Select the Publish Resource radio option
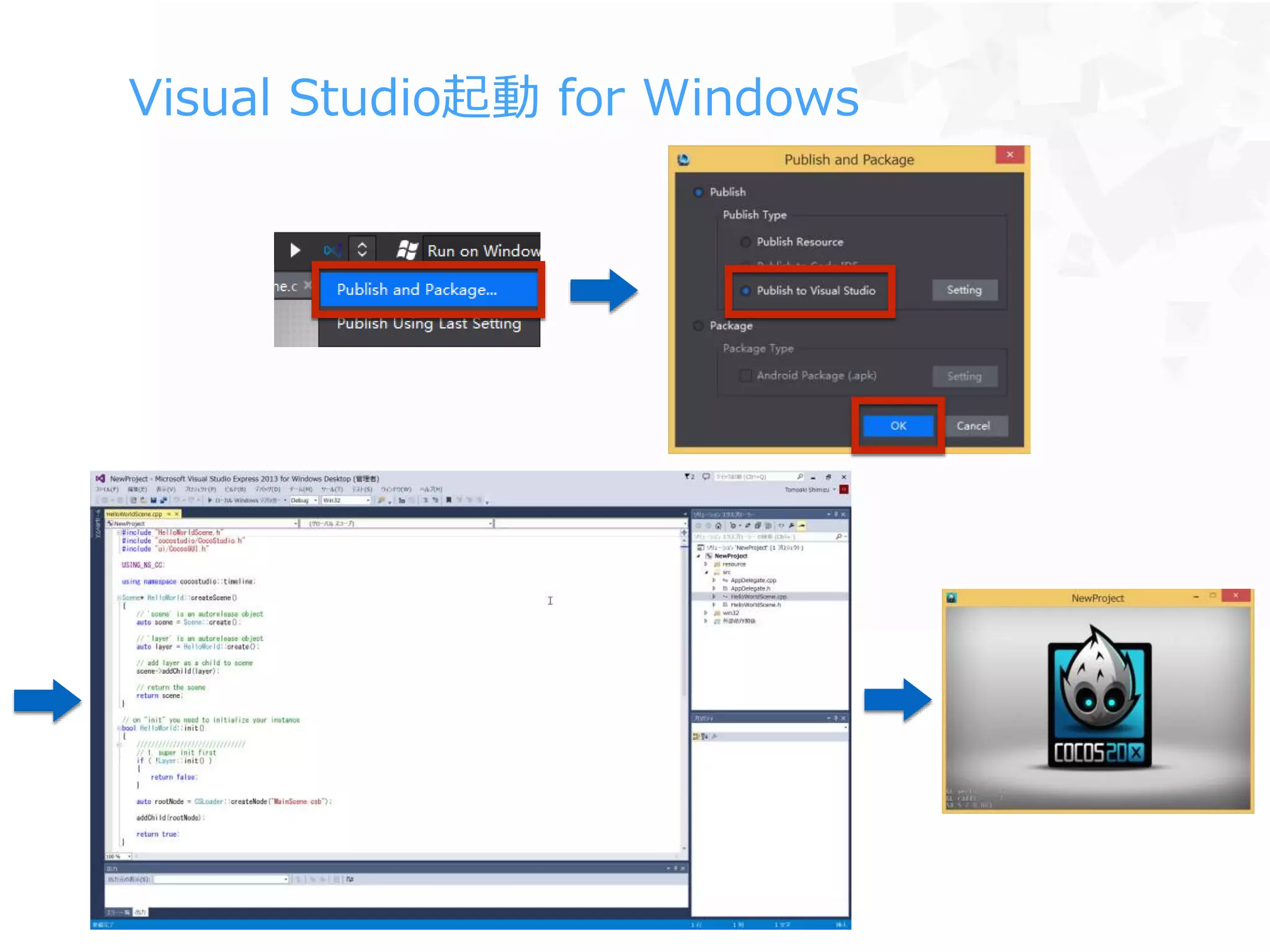The width and height of the screenshot is (1270, 952). 746,242
